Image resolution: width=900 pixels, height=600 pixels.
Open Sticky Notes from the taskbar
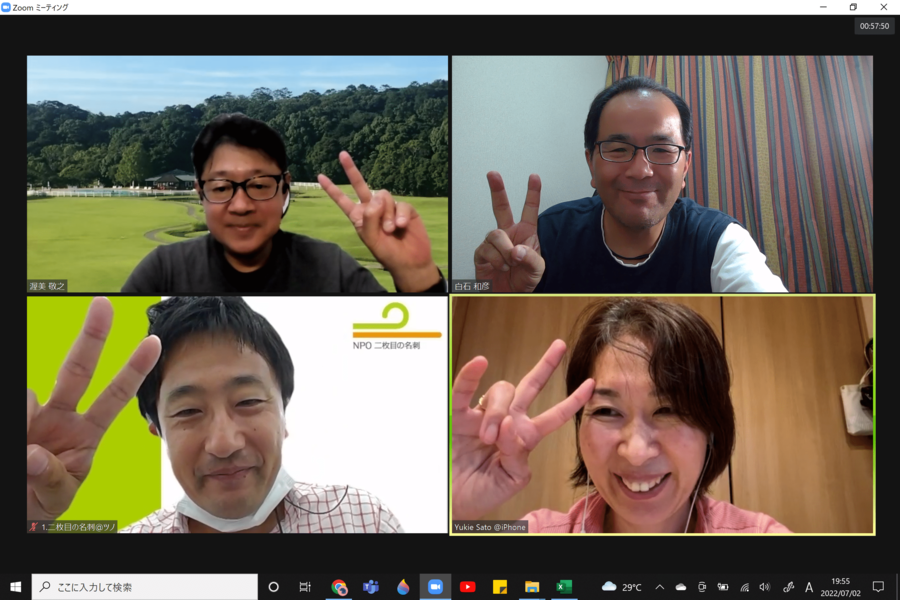tap(499, 587)
